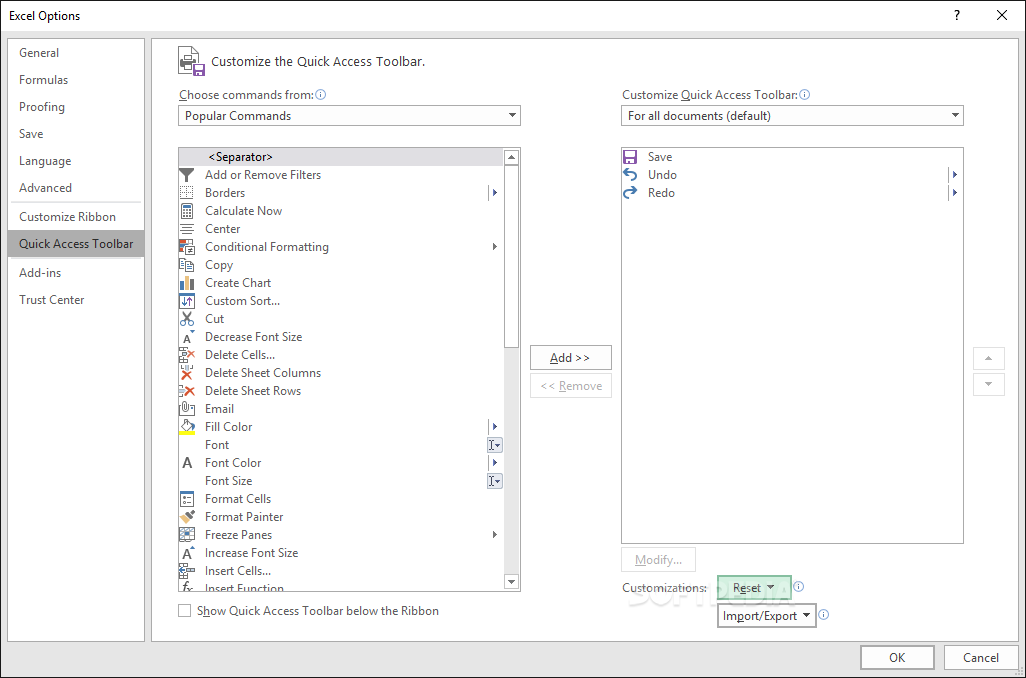Viewport: 1026px width, 678px height.
Task: Select the <Separator> list entry
Action: pyautogui.click(x=341, y=157)
